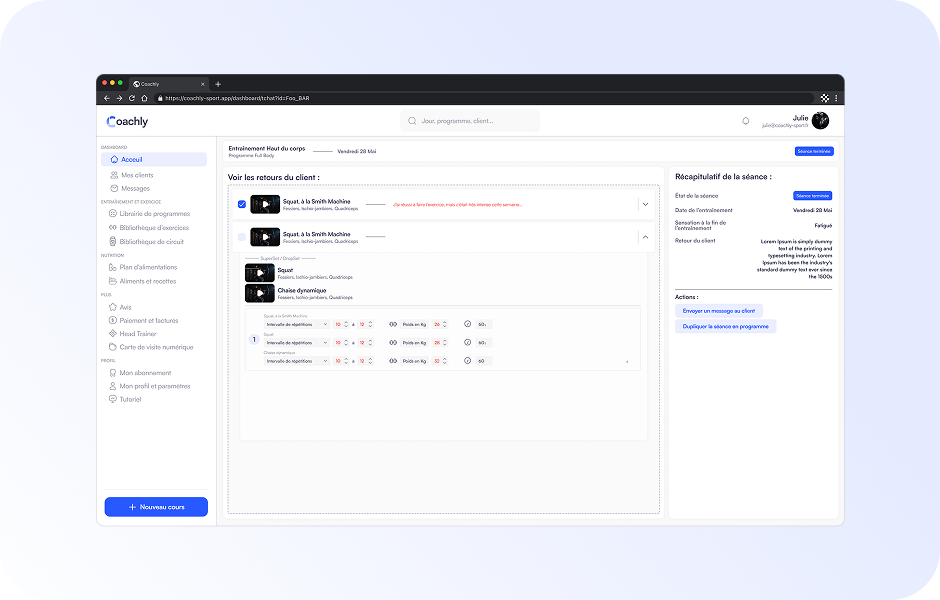940x600 pixels.
Task: Uncheck the first Squat exercise checkbox
Action: (242, 204)
